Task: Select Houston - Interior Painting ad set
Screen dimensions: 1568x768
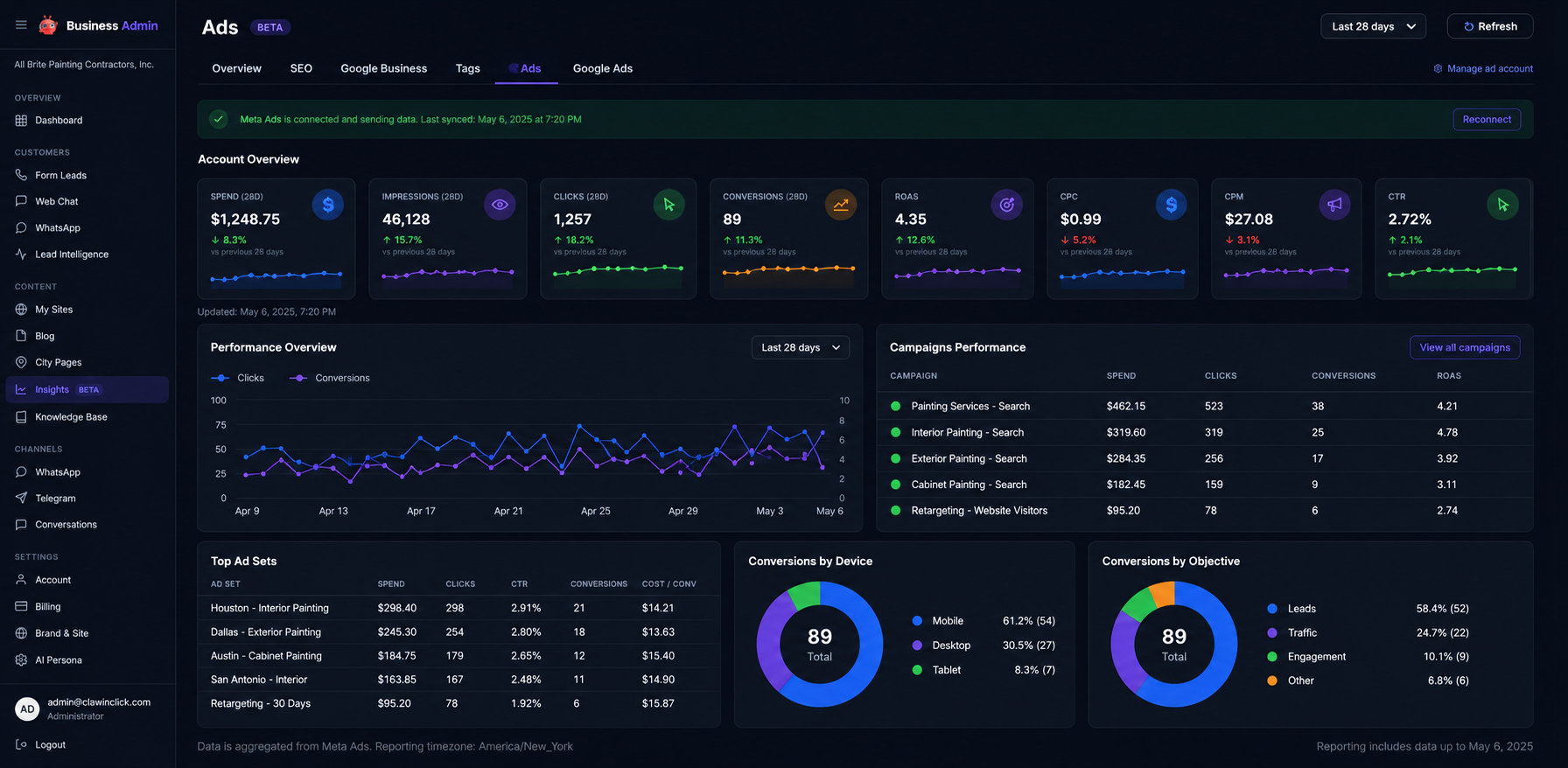Action: 458,608
